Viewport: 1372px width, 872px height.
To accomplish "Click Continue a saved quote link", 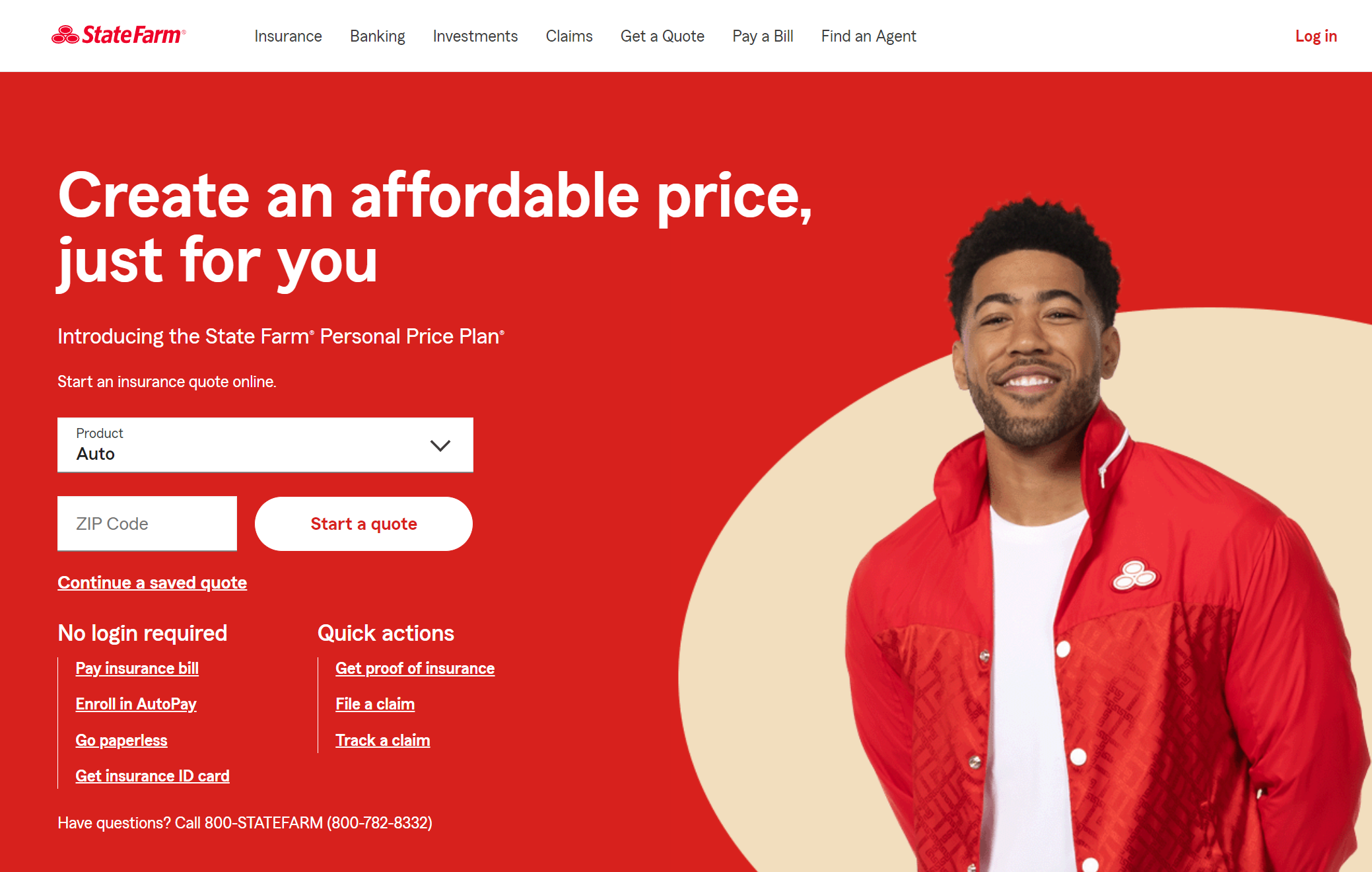I will [x=152, y=582].
